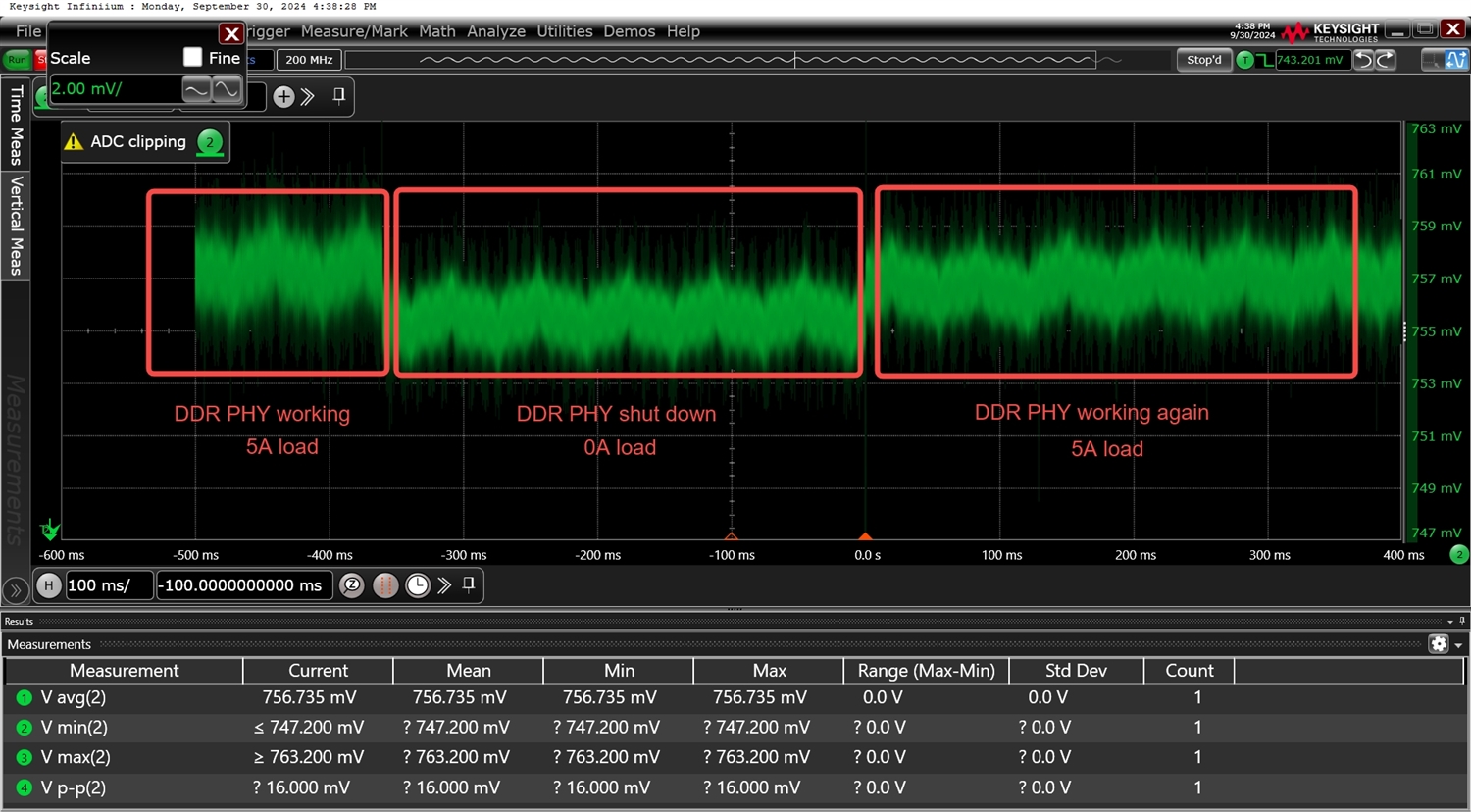Click the vertical offset handle on right axis

pyautogui.click(x=1404, y=331)
